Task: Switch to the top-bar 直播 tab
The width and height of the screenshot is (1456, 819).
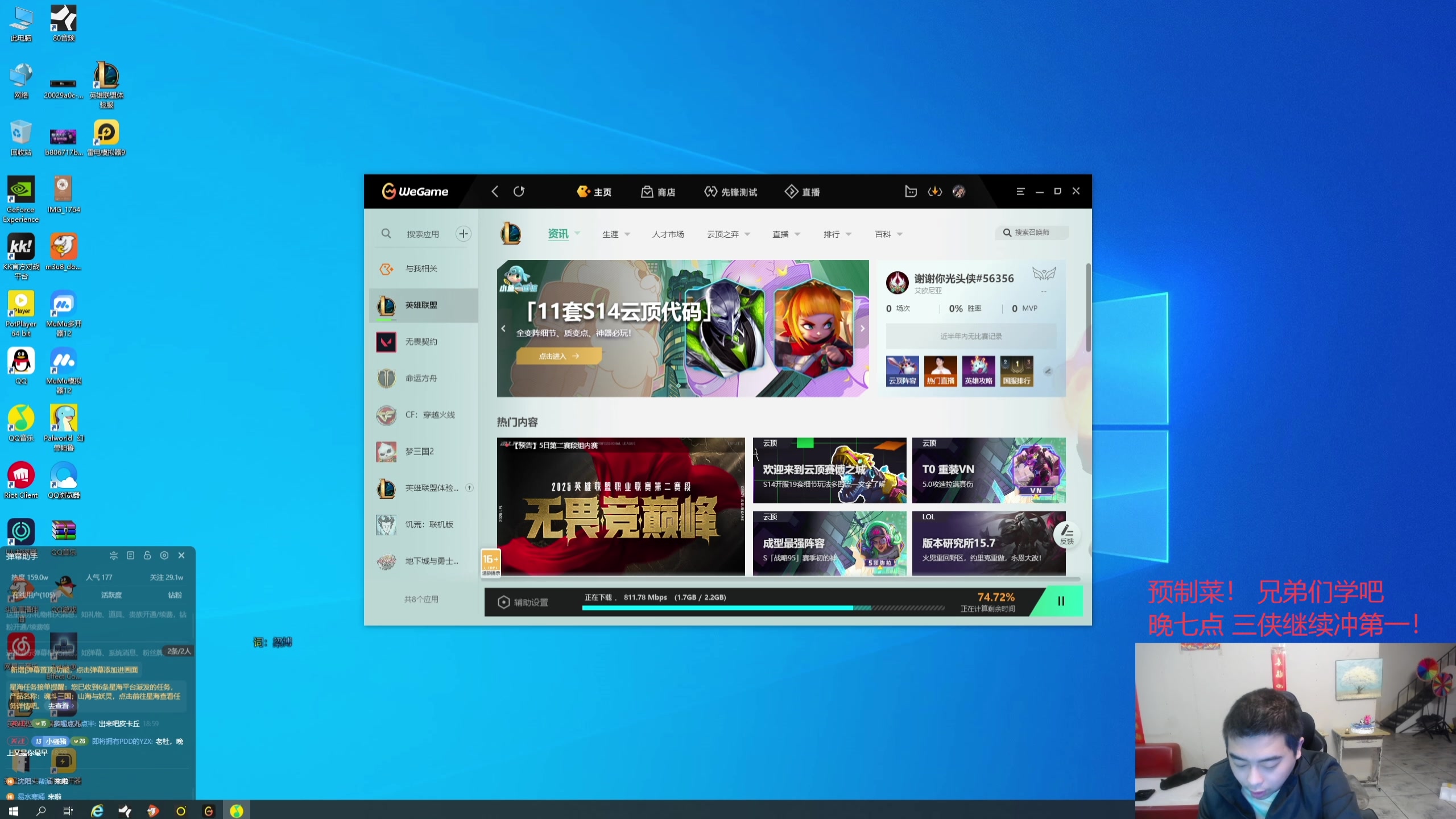Action: 802,192
